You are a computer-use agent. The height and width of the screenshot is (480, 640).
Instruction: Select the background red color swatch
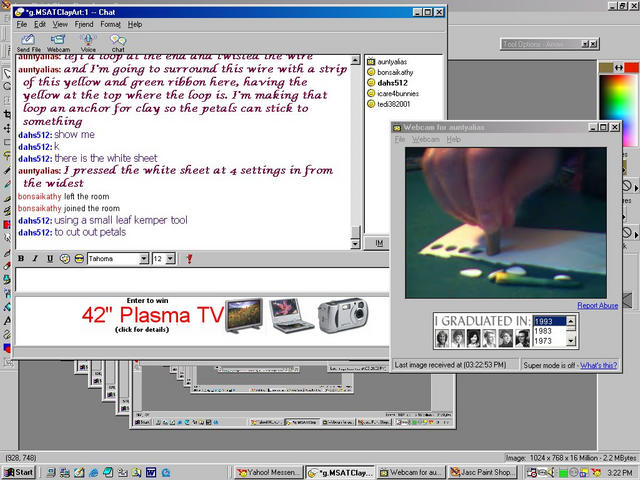tap(631, 67)
